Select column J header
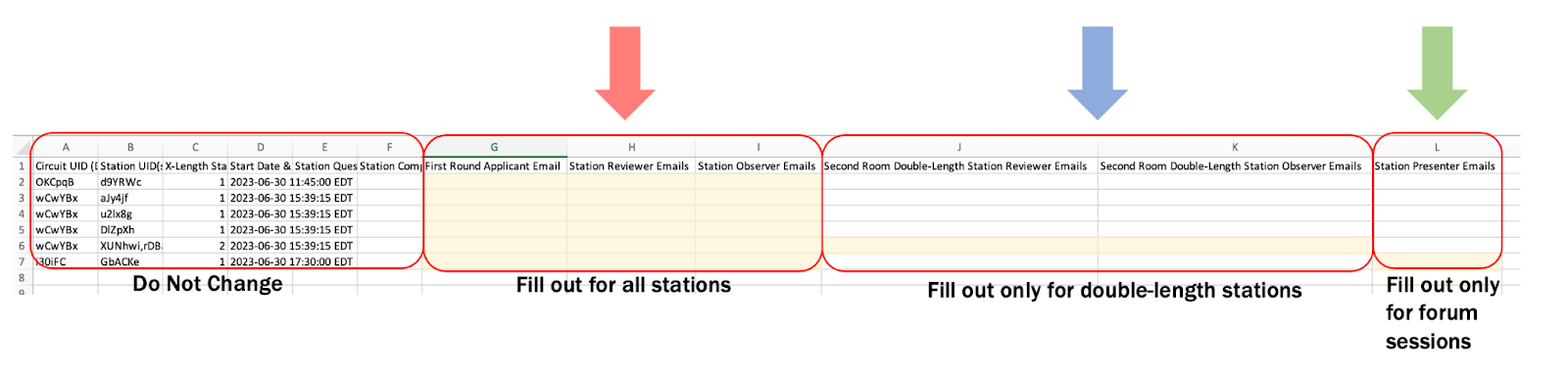This screenshot has height=376, width=1568. (x=959, y=148)
